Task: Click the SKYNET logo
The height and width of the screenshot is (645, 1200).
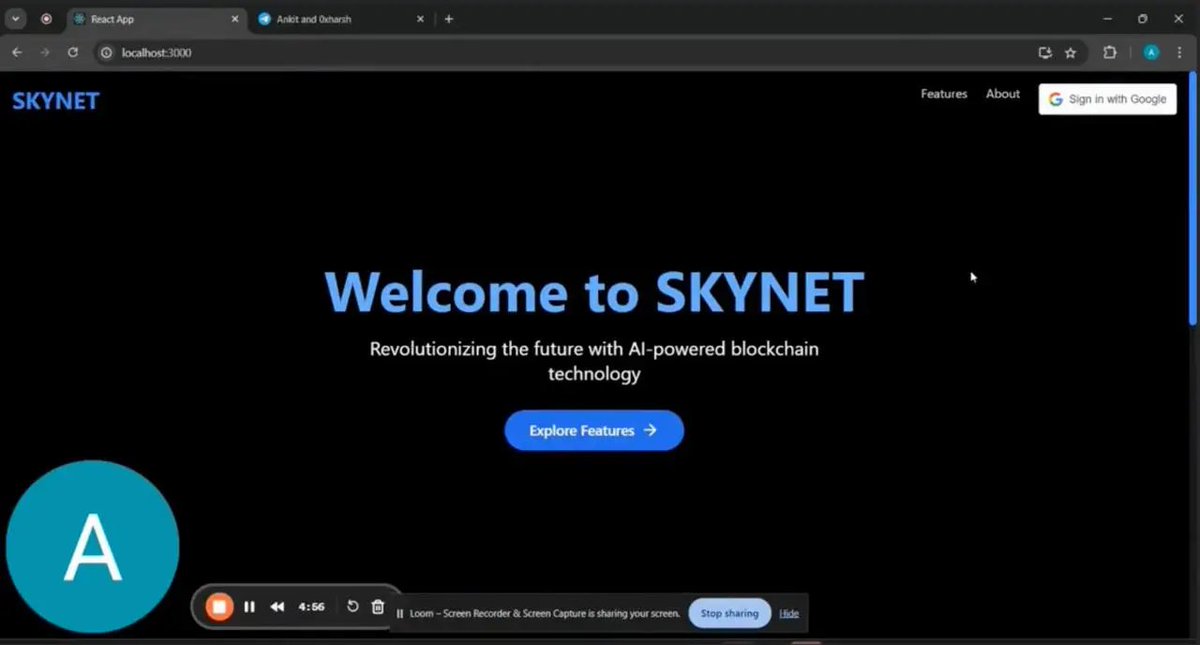Action: (56, 100)
